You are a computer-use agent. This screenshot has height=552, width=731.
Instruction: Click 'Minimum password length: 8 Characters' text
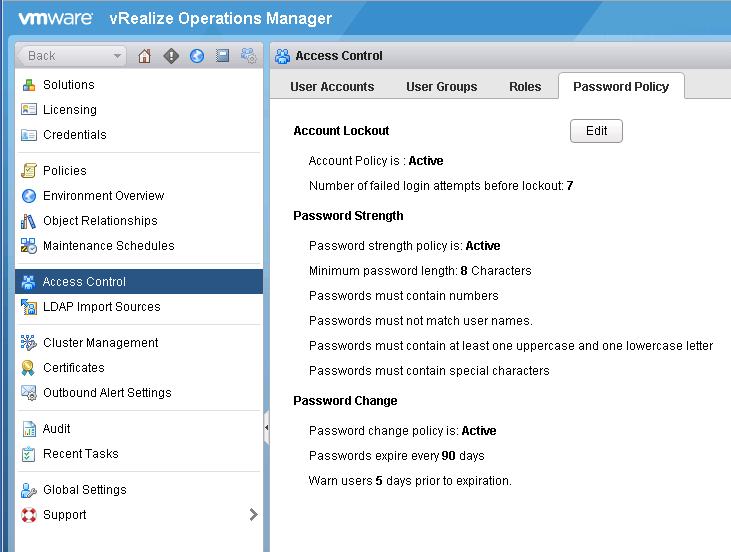[420, 271]
